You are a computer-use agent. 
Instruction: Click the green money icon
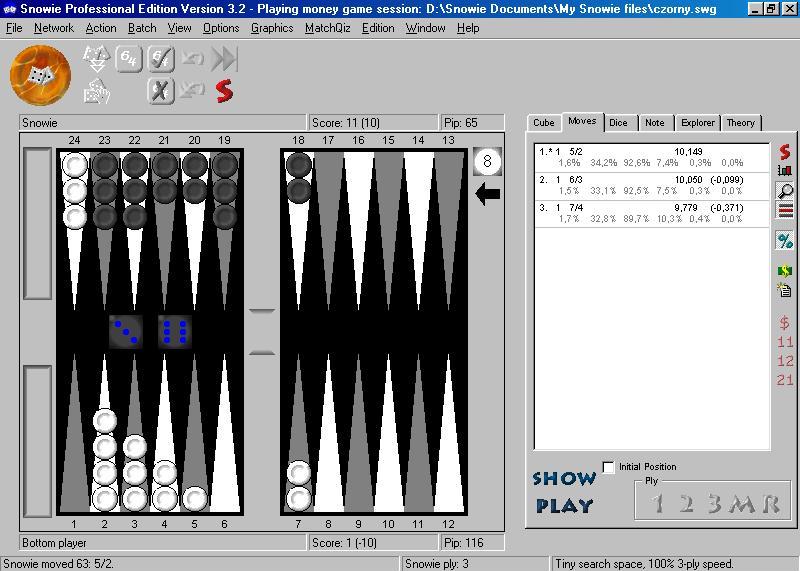click(x=785, y=271)
